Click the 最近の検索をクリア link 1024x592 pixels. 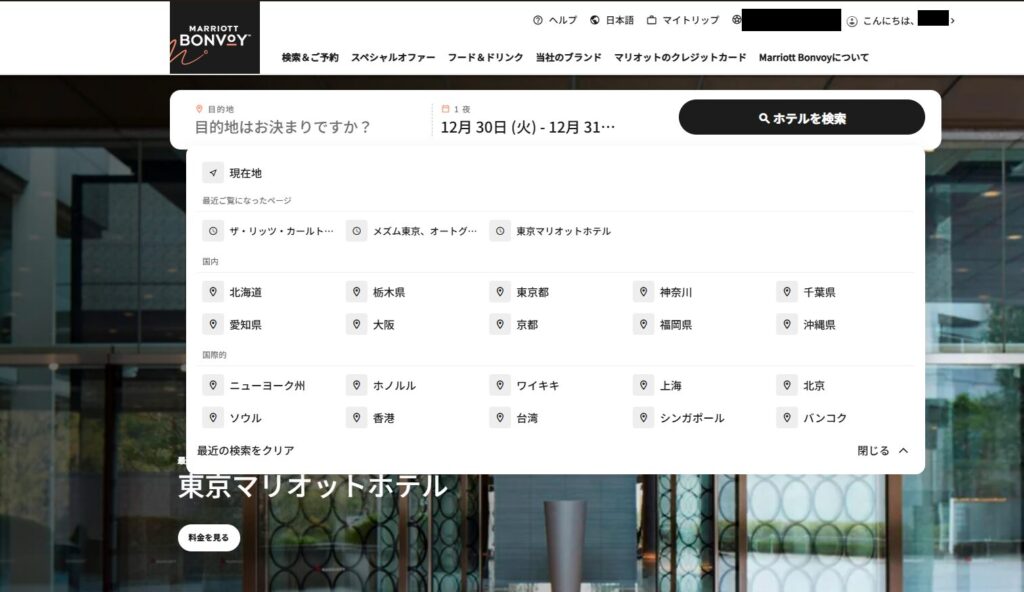(x=243, y=450)
